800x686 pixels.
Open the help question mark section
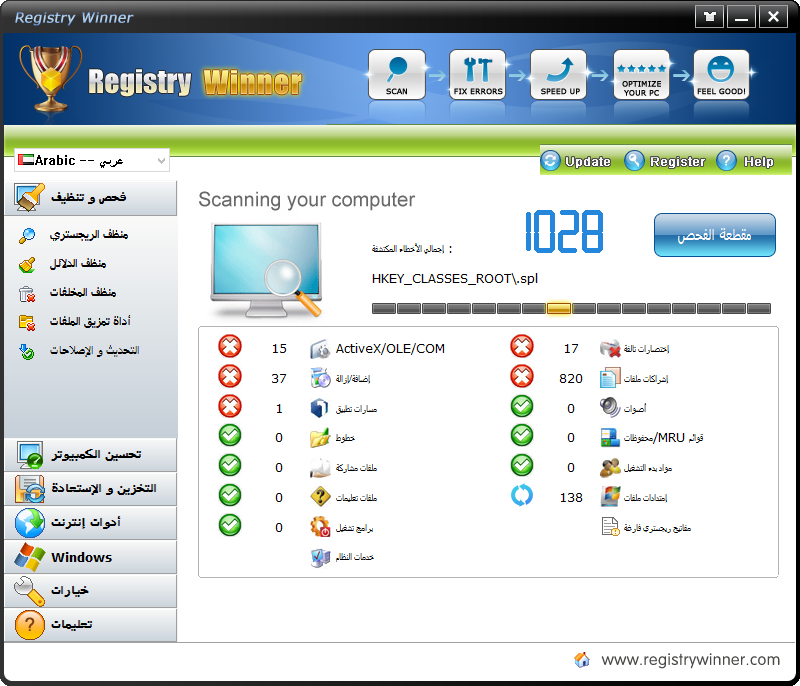coord(91,625)
